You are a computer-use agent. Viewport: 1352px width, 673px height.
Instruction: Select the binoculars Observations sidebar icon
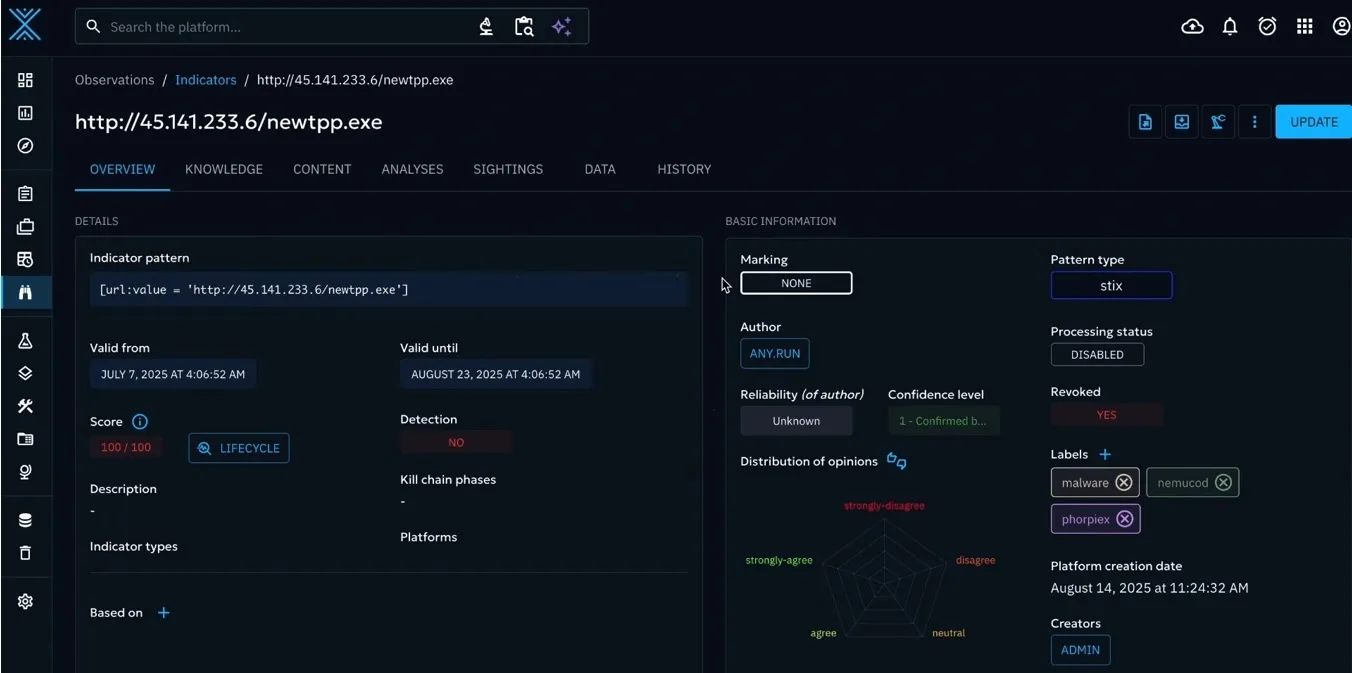tap(25, 293)
